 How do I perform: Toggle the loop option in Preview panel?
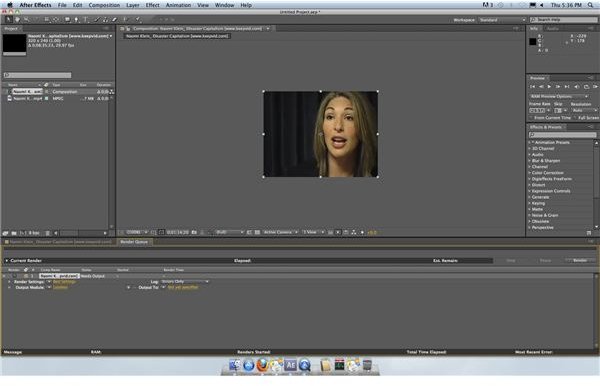coord(586,87)
